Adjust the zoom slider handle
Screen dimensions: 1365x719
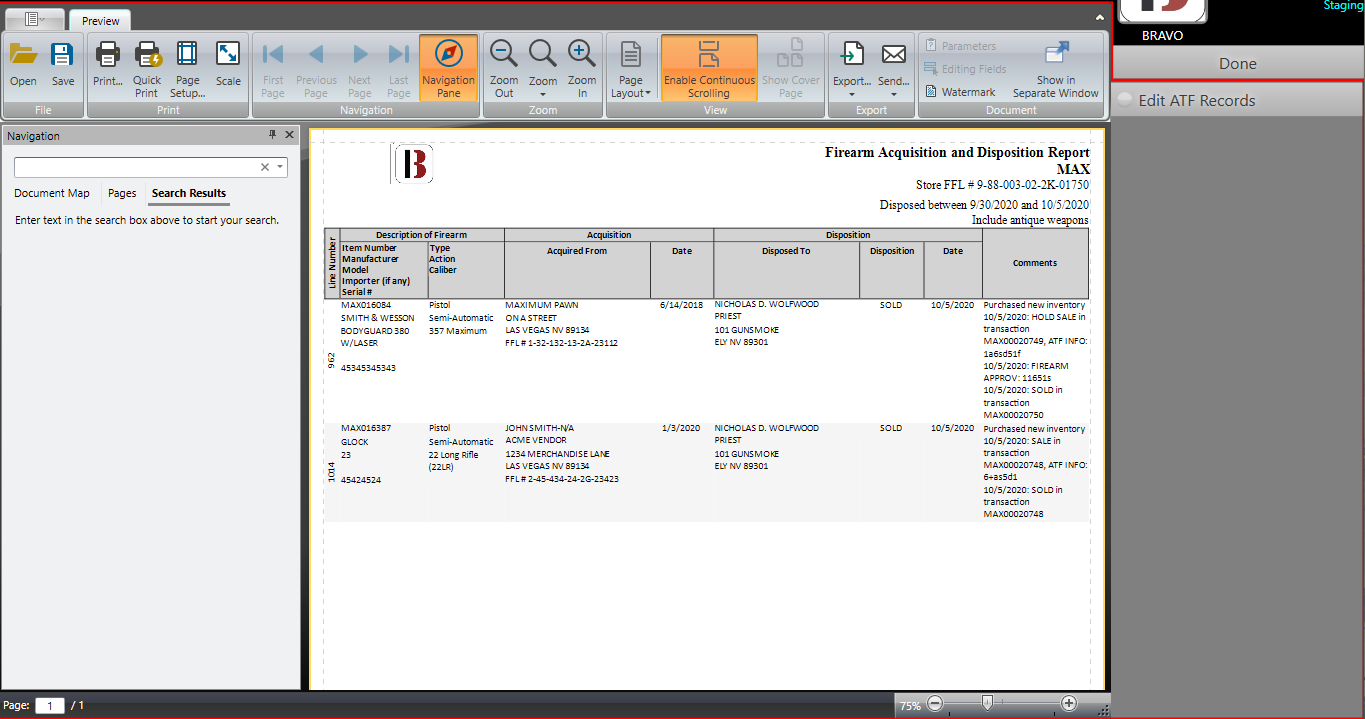tap(988, 703)
